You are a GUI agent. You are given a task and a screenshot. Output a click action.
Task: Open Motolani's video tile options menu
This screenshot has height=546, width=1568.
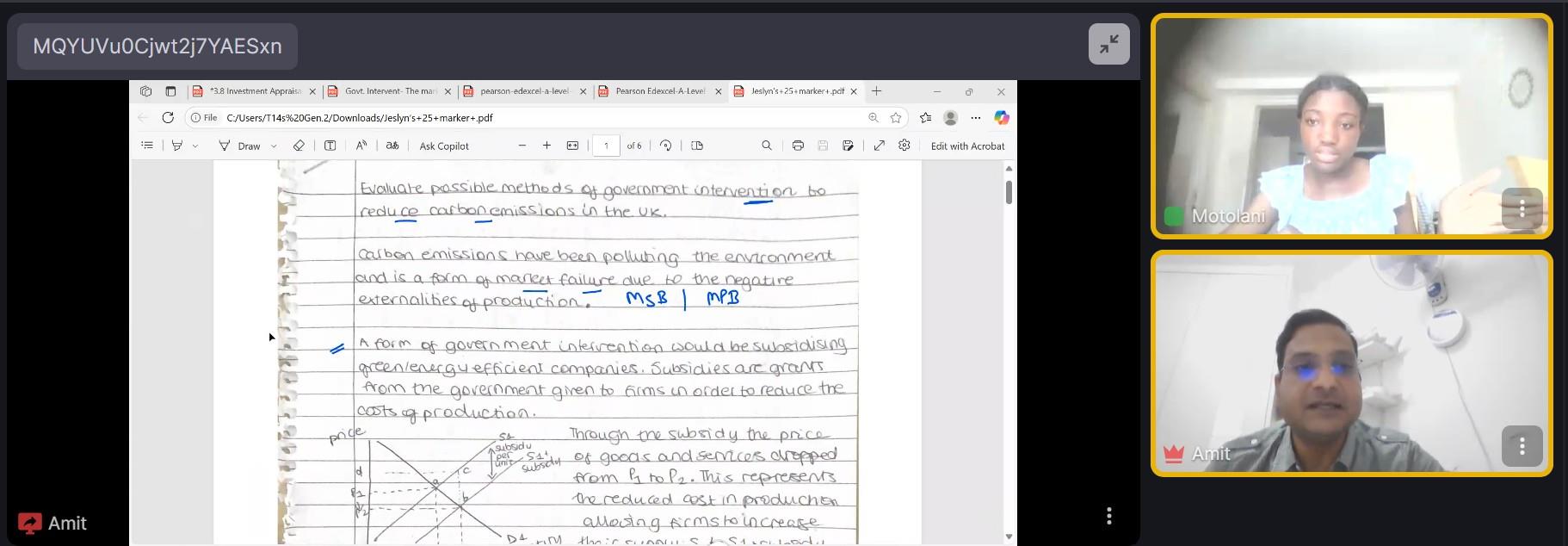[1521, 208]
